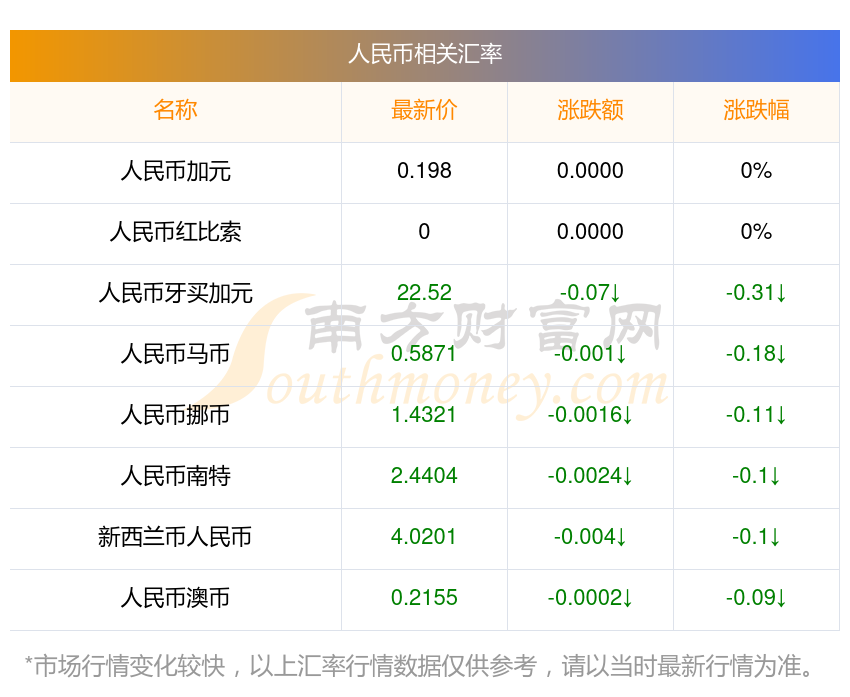Select the 人民币南特 currency pair
The height and width of the screenshot is (697, 850).
pos(175,476)
